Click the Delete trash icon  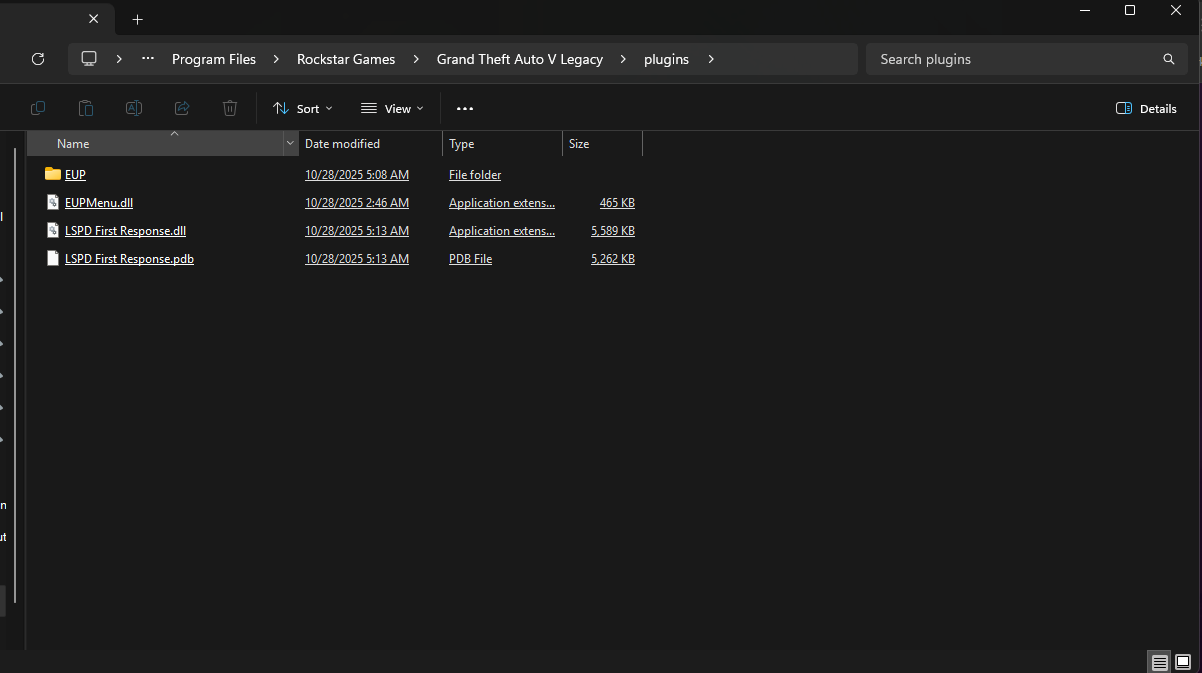[230, 108]
